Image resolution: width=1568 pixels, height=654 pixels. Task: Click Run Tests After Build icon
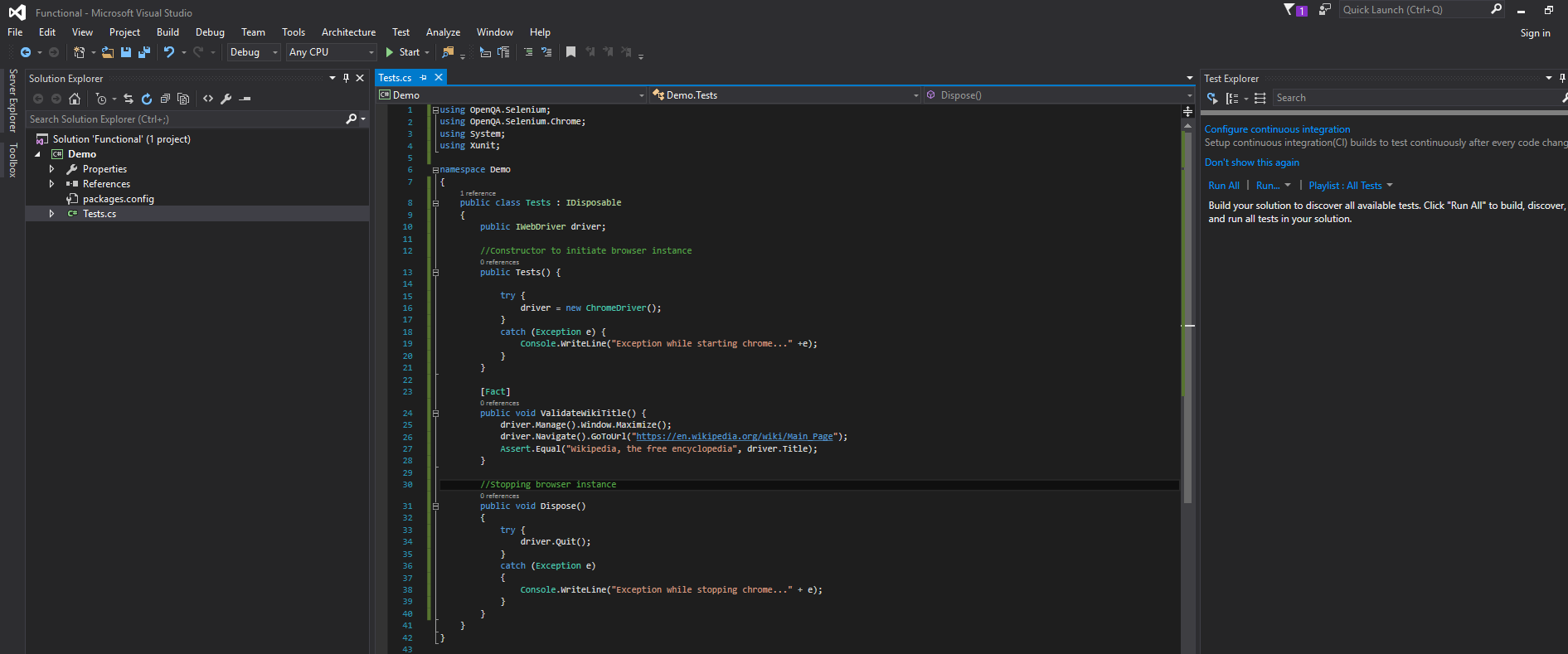(x=1212, y=98)
